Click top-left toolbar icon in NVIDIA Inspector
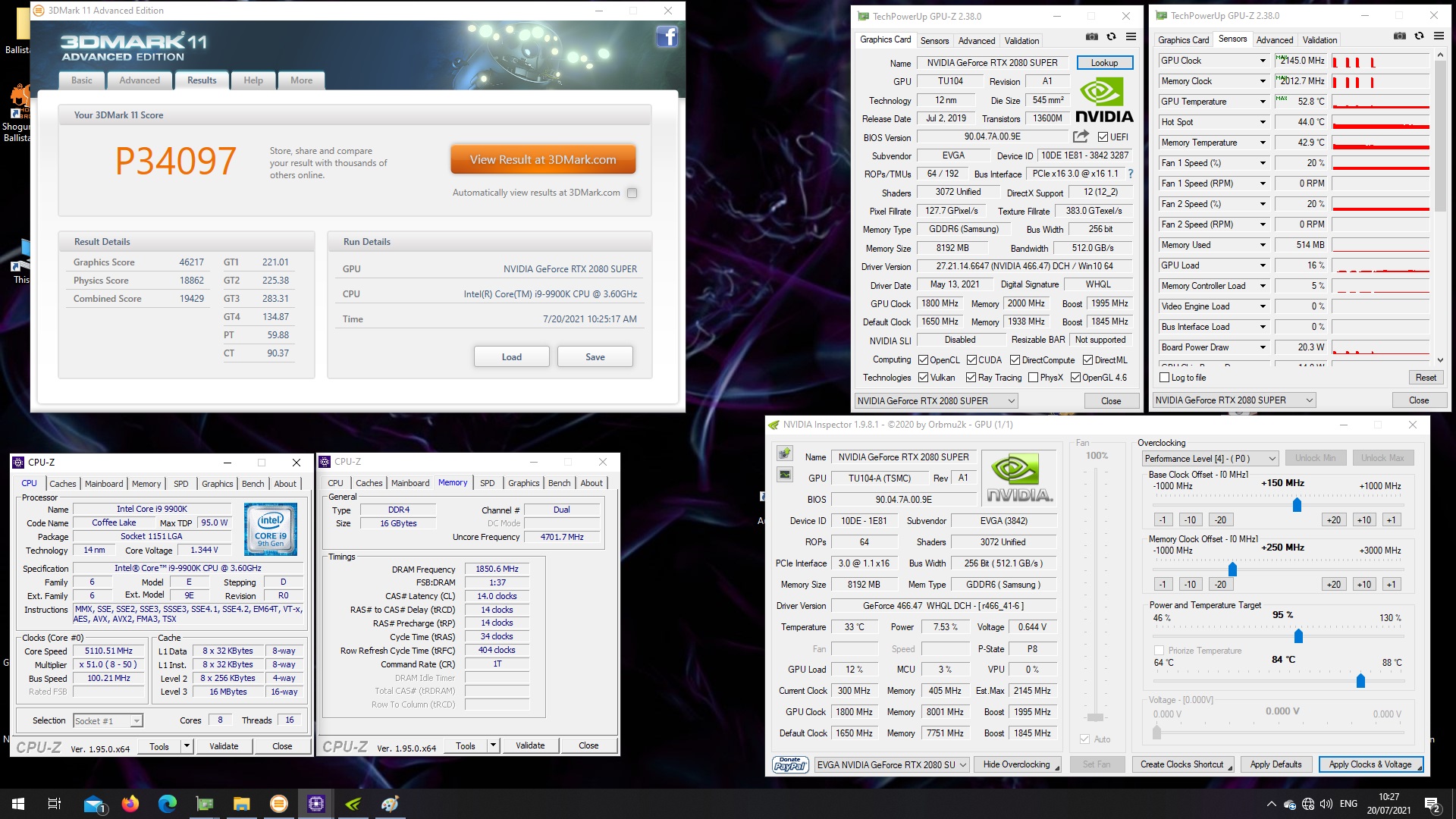The width and height of the screenshot is (1456, 819). (x=785, y=453)
